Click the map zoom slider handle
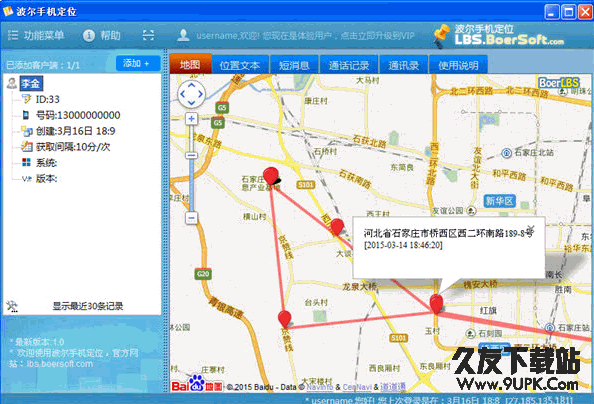Viewport: 594px width, 404px height. [x=191, y=155]
